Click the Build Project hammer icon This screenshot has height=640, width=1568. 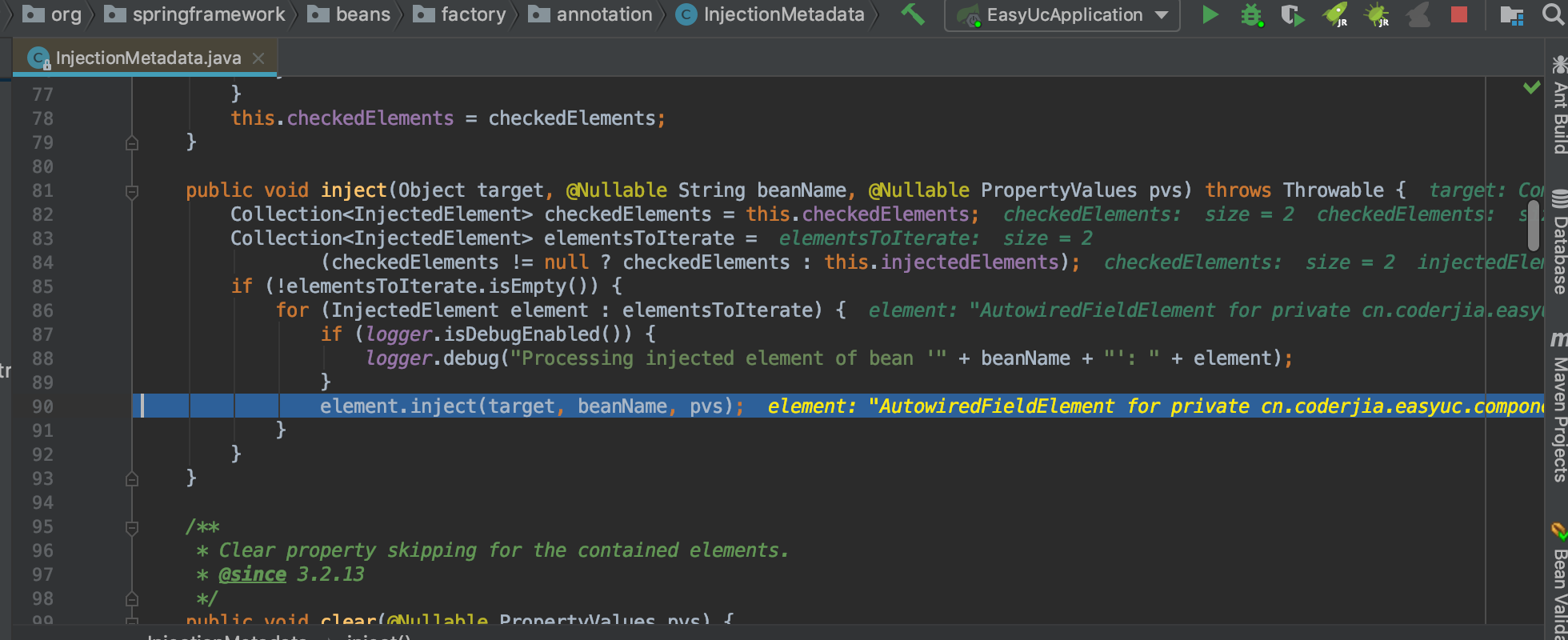[x=913, y=14]
